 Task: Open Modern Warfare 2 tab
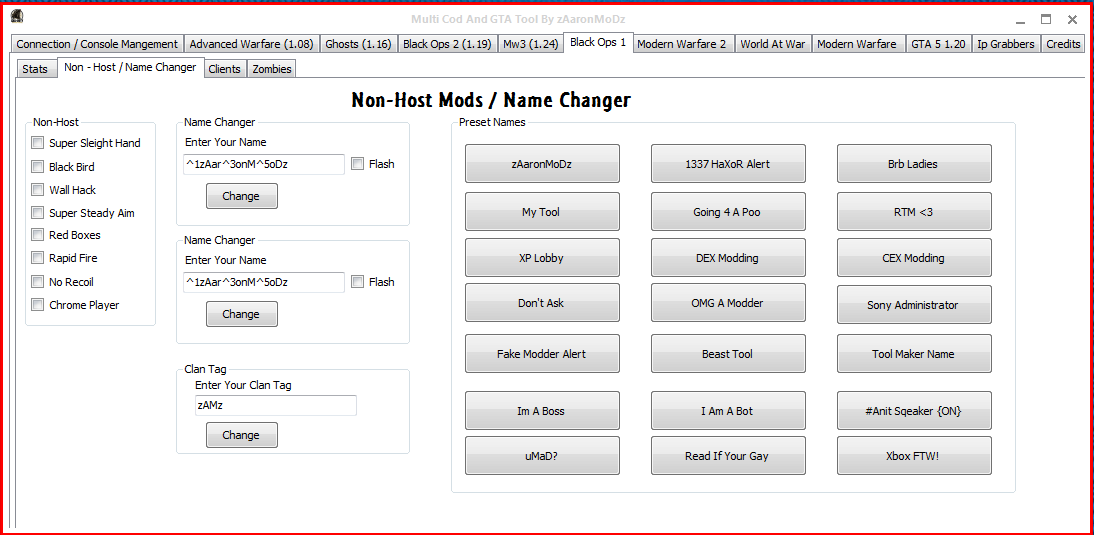click(x=684, y=44)
